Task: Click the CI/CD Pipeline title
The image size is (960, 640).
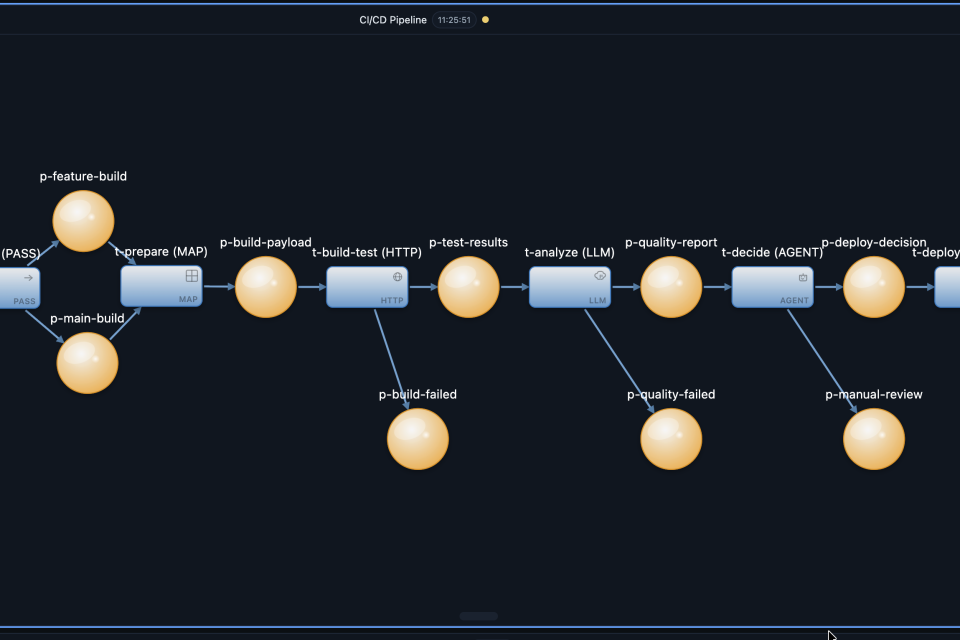Action: pyautogui.click(x=393, y=19)
